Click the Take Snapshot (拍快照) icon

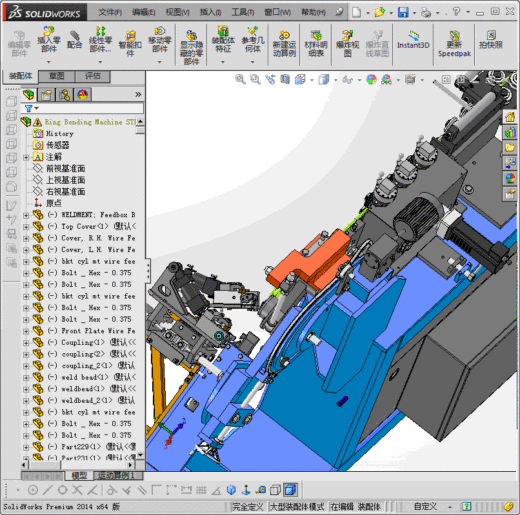(491, 40)
